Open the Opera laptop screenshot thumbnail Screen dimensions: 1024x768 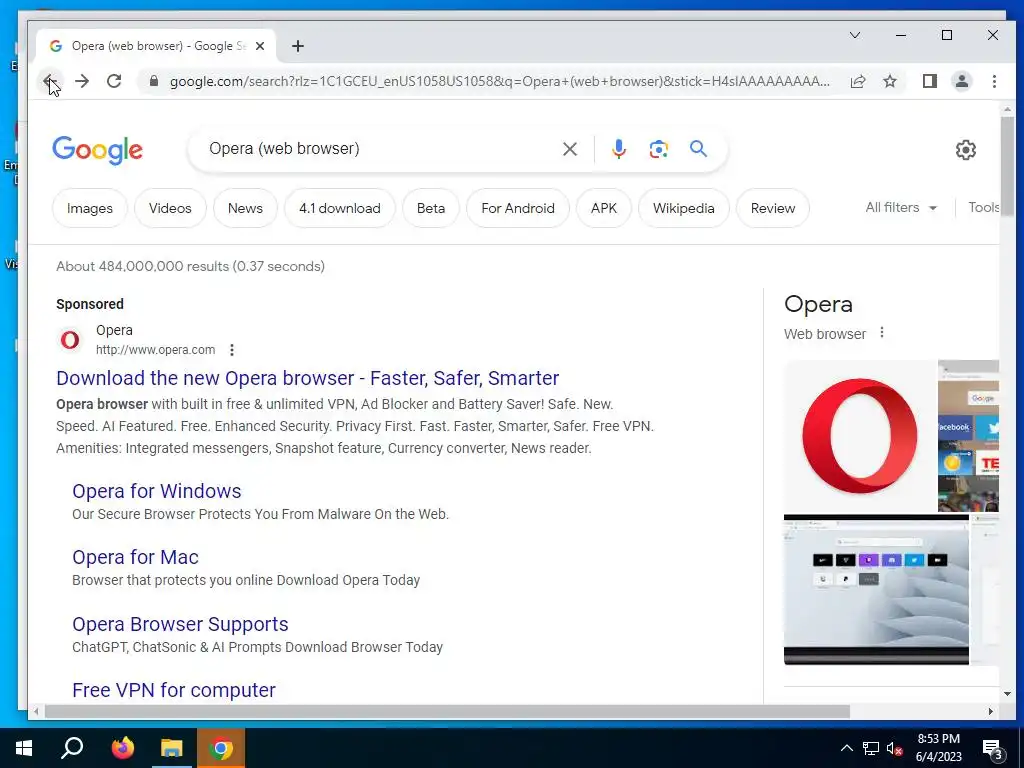click(876, 590)
